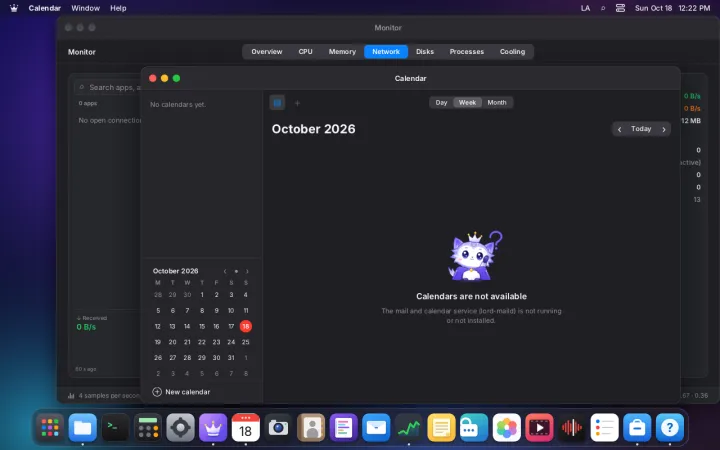Select highlighted date 18 in mini calendar

tap(246, 326)
